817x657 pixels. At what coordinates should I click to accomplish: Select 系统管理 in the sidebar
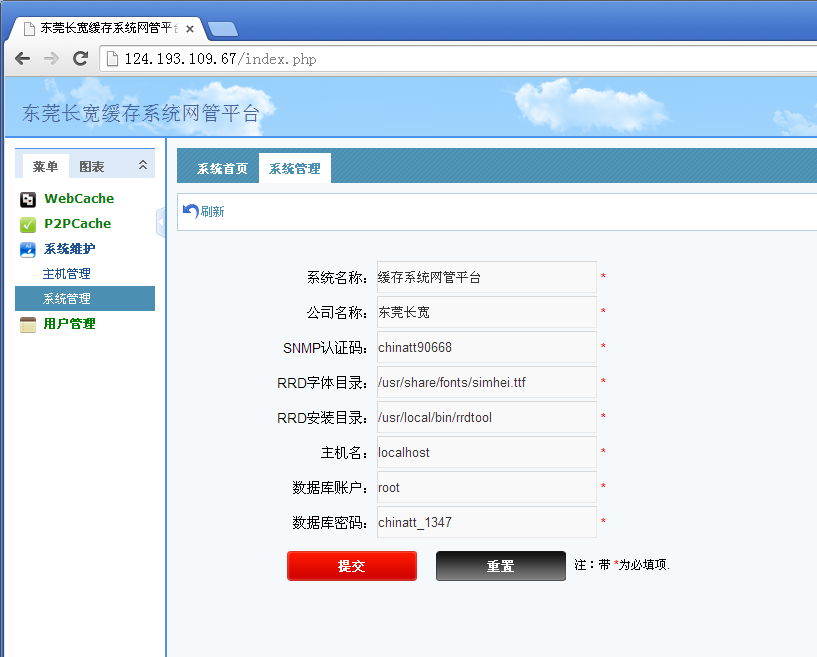85,299
